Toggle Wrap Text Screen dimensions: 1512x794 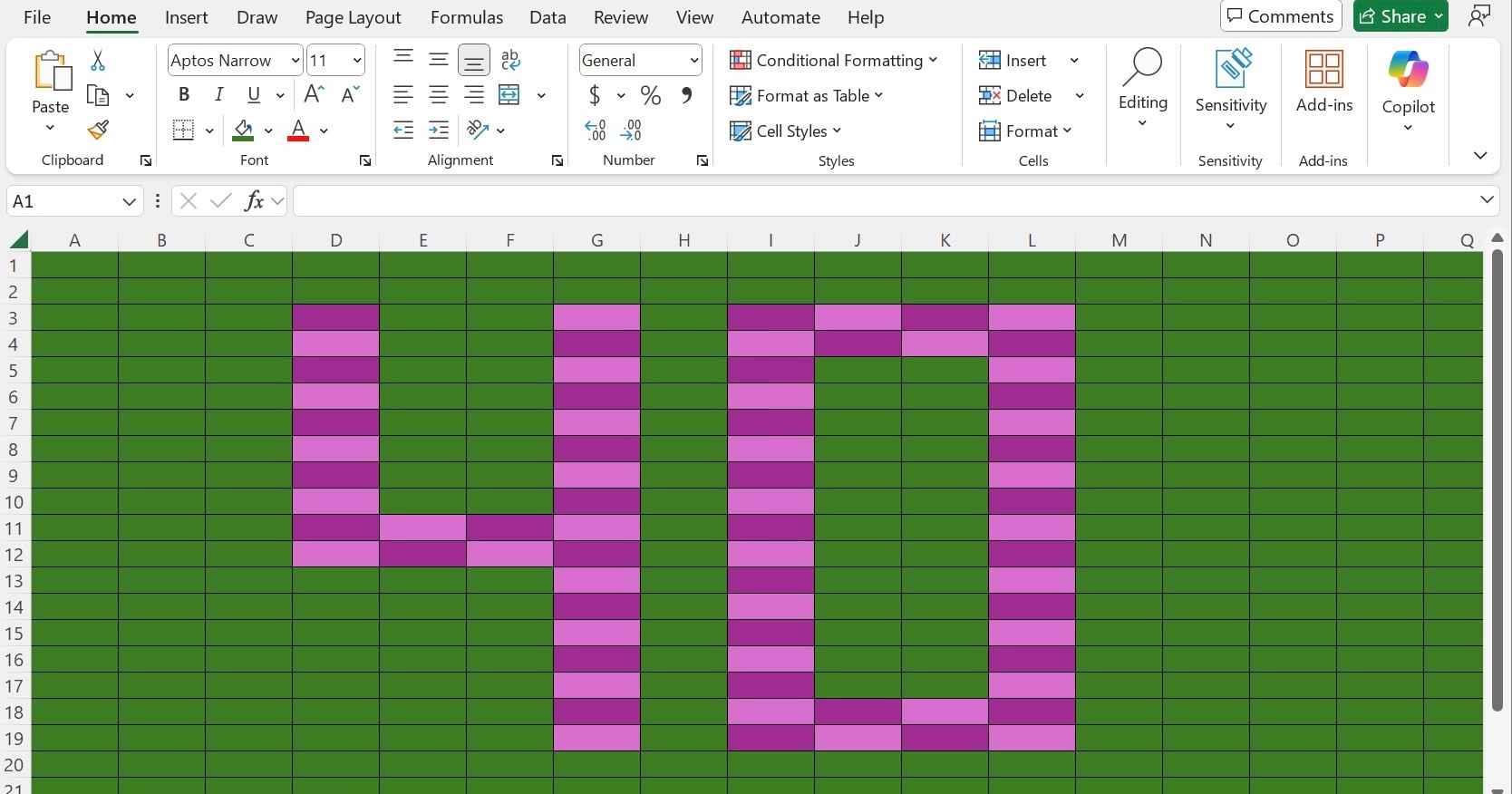point(510,60)
